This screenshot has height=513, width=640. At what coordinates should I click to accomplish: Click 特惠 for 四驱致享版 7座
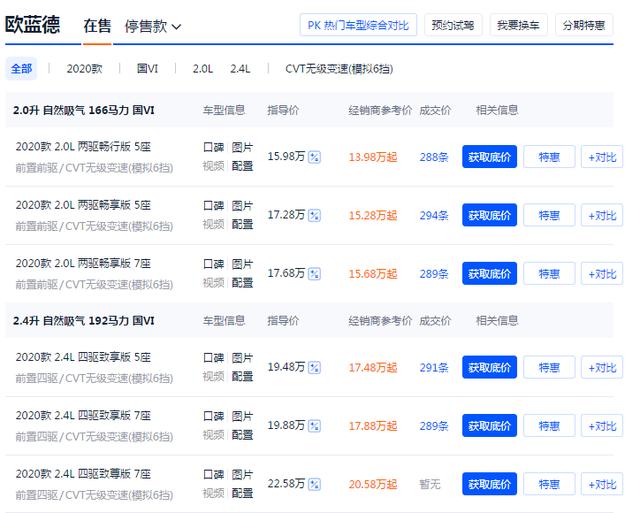coord(549,426)
